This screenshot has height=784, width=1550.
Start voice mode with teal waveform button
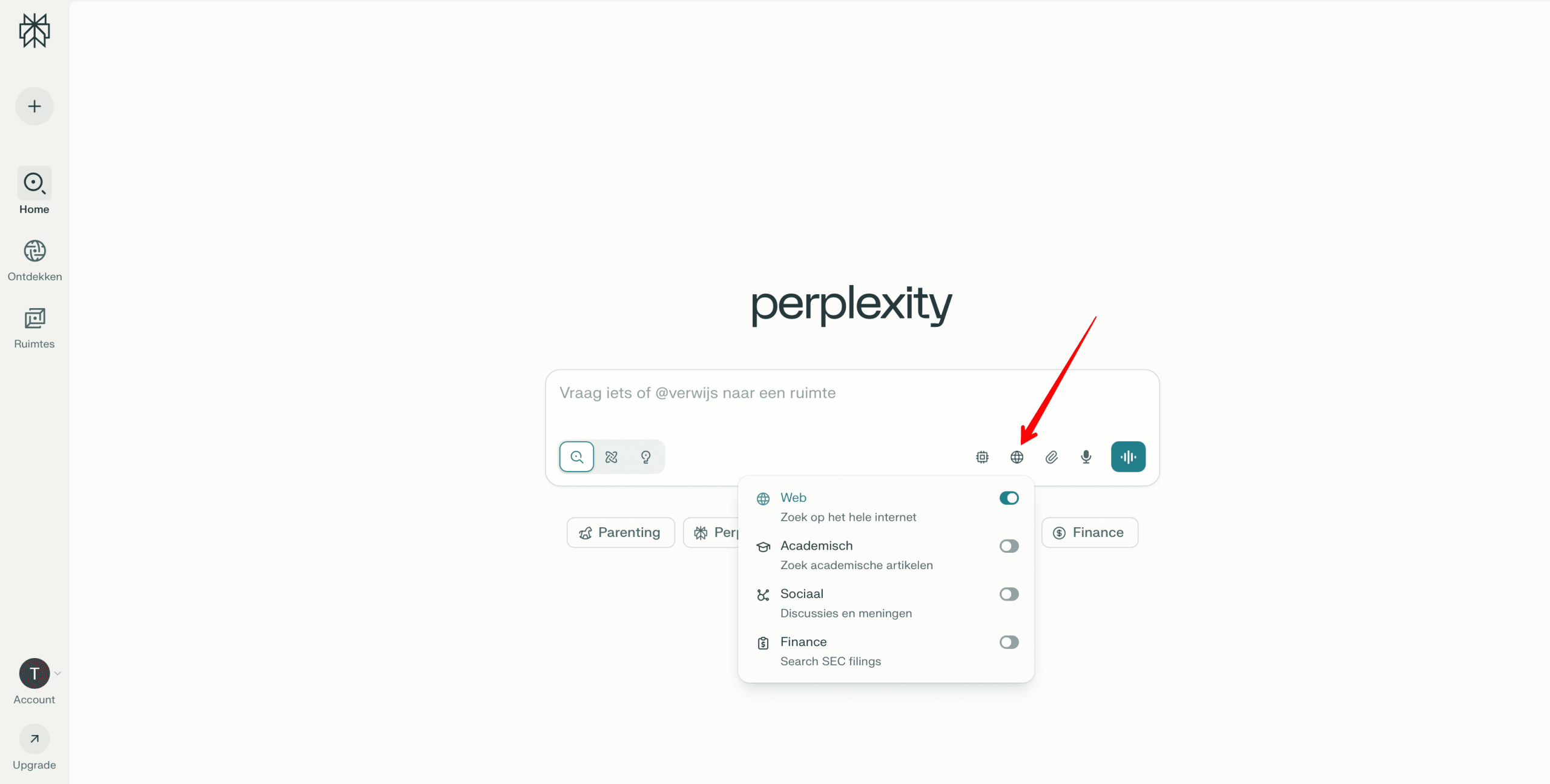[1128, 456]
